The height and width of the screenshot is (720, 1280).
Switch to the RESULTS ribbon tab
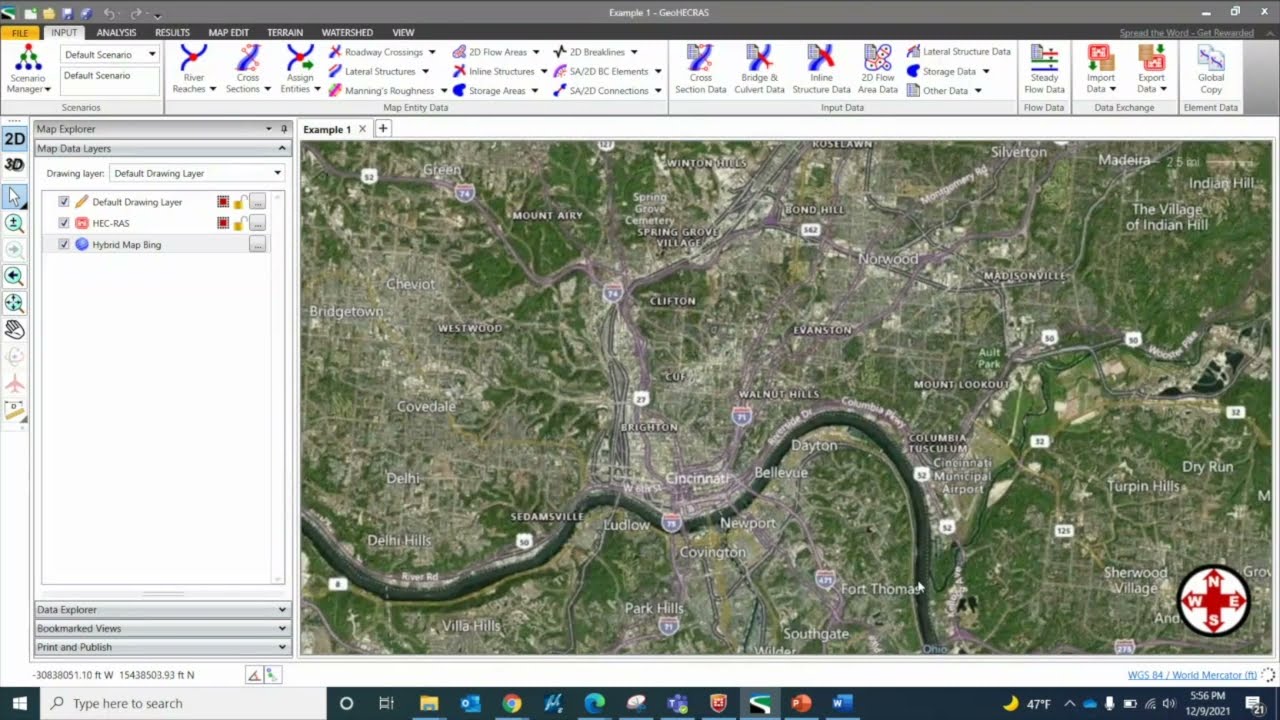click(172, 33)
